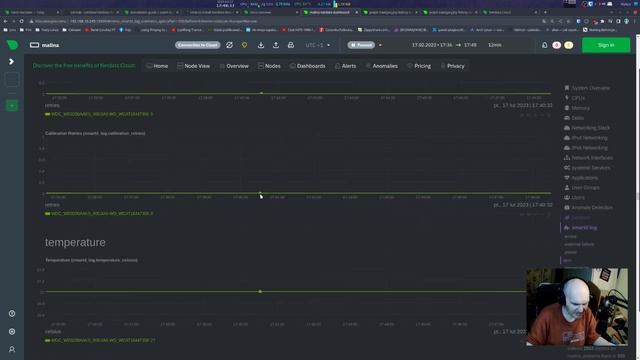This screenshot has width=640, height=360.
Task: Select the external failure submenu item
Action: pos(579,244)
